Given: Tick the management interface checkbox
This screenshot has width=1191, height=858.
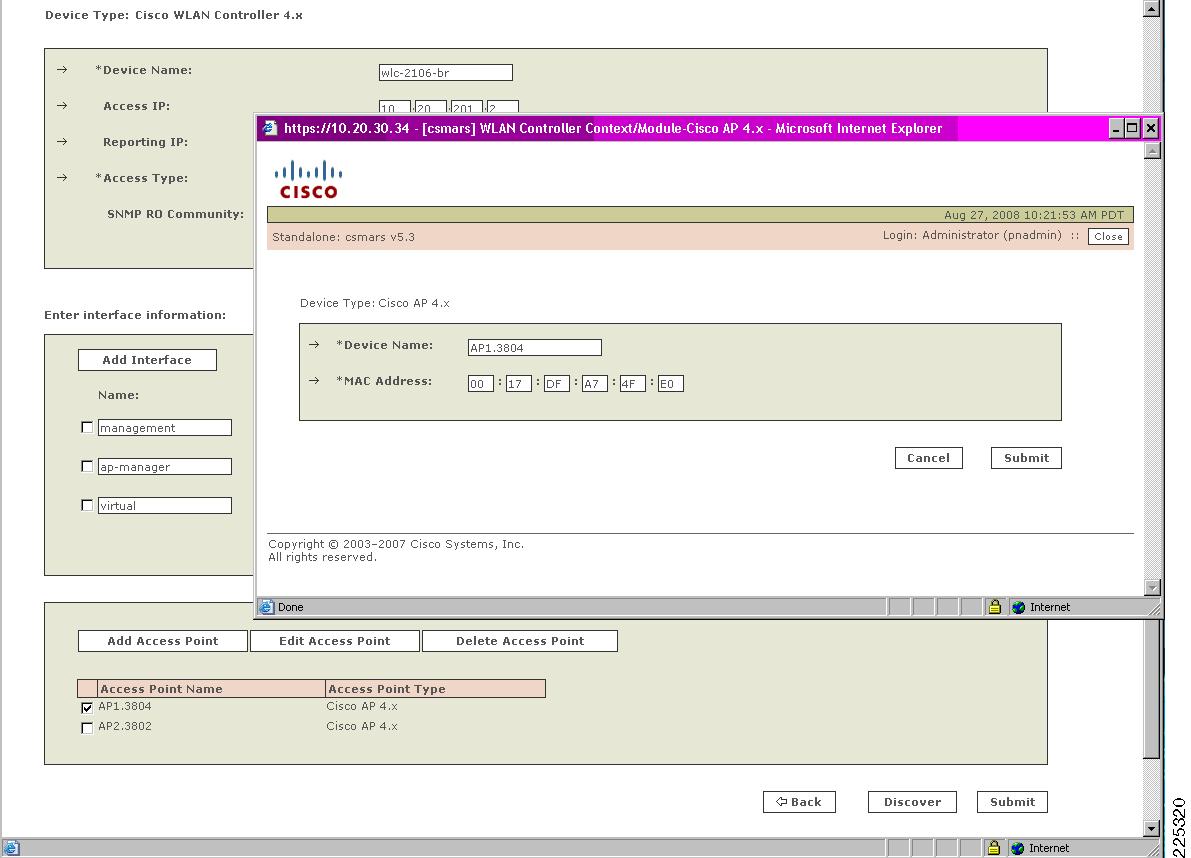Looking at the screenshot, I should point(87,427).
